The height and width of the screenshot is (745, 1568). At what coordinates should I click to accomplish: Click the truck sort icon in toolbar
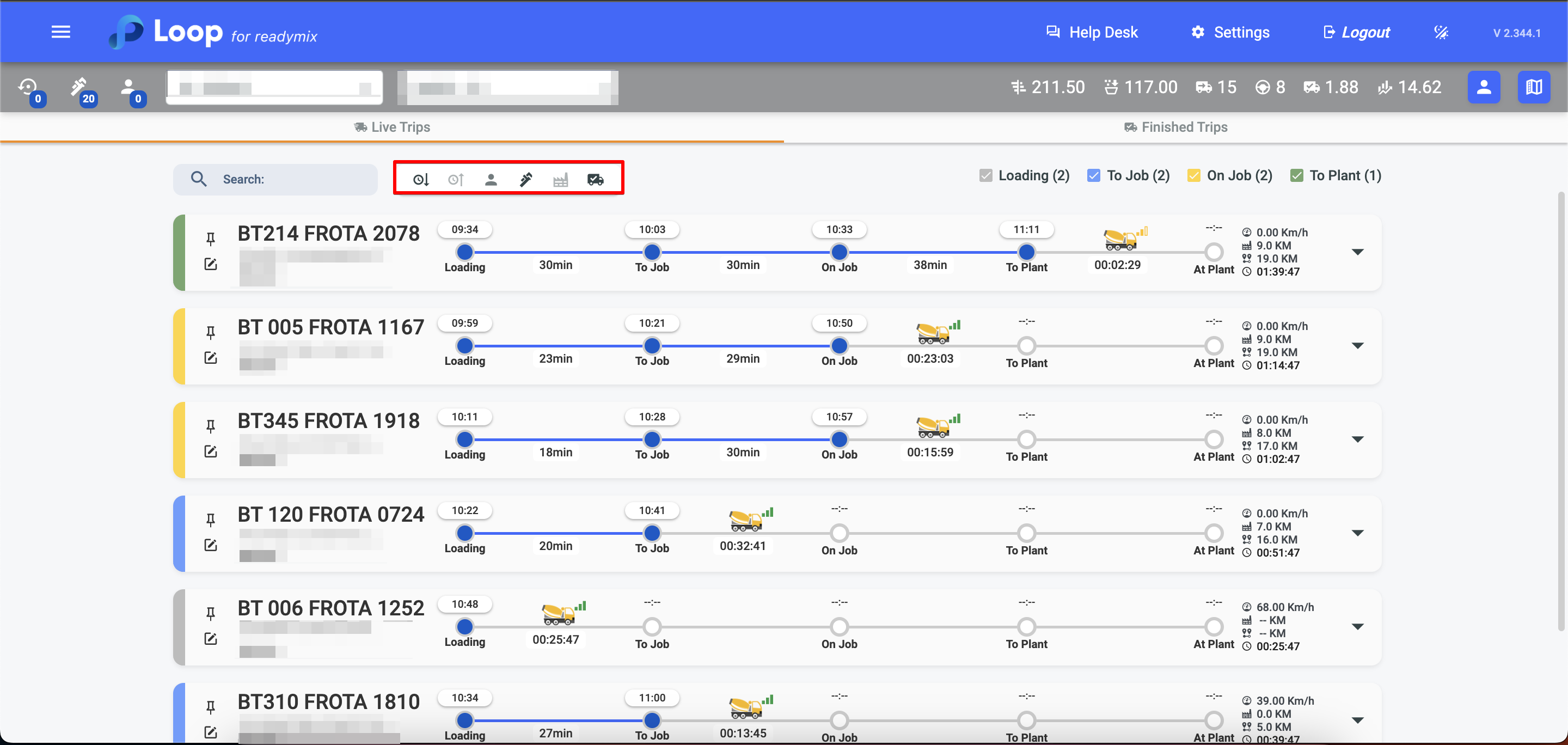[x=595, y=180]
